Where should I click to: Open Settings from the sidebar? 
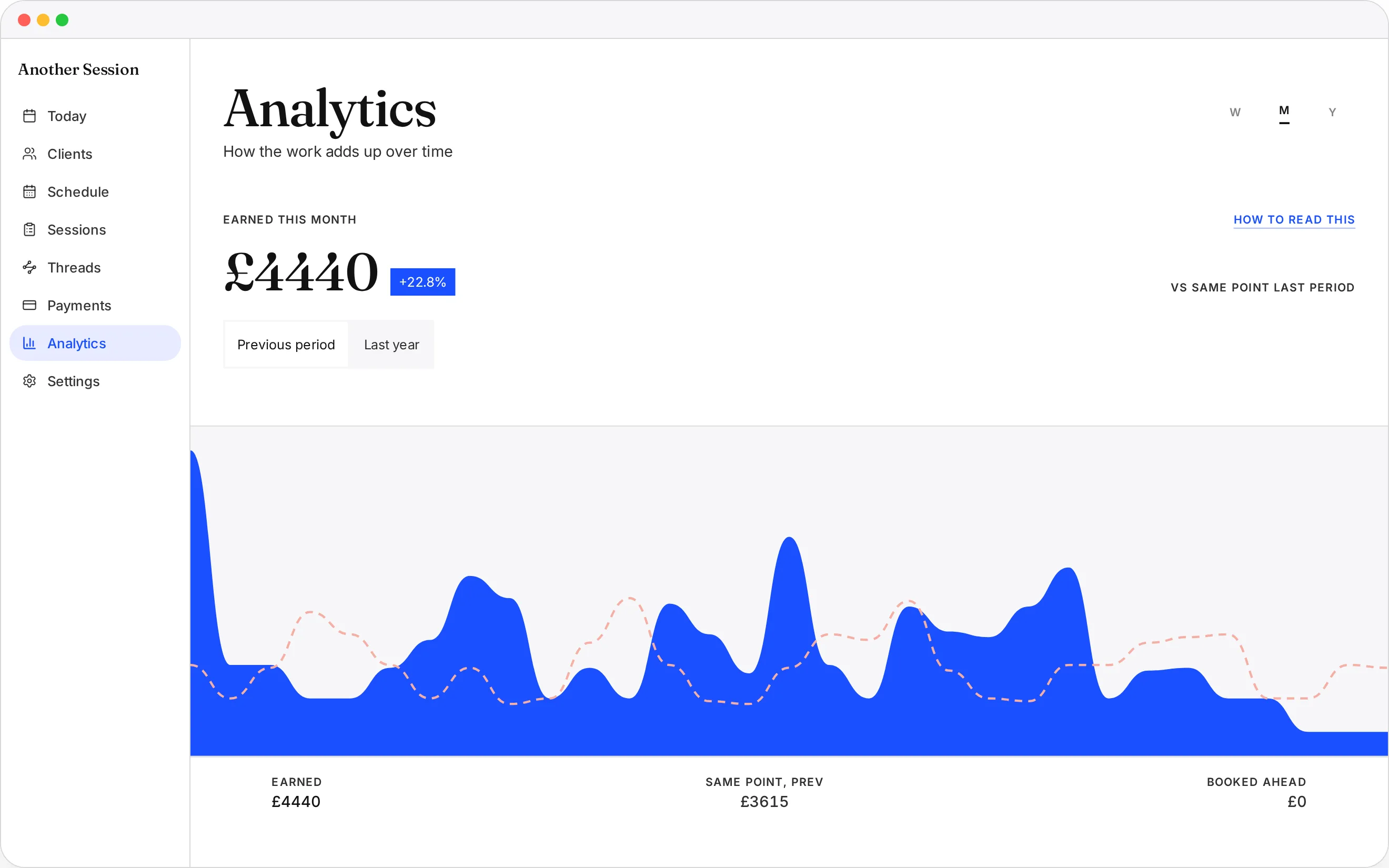pyautogui.click(x=95, y=381)
